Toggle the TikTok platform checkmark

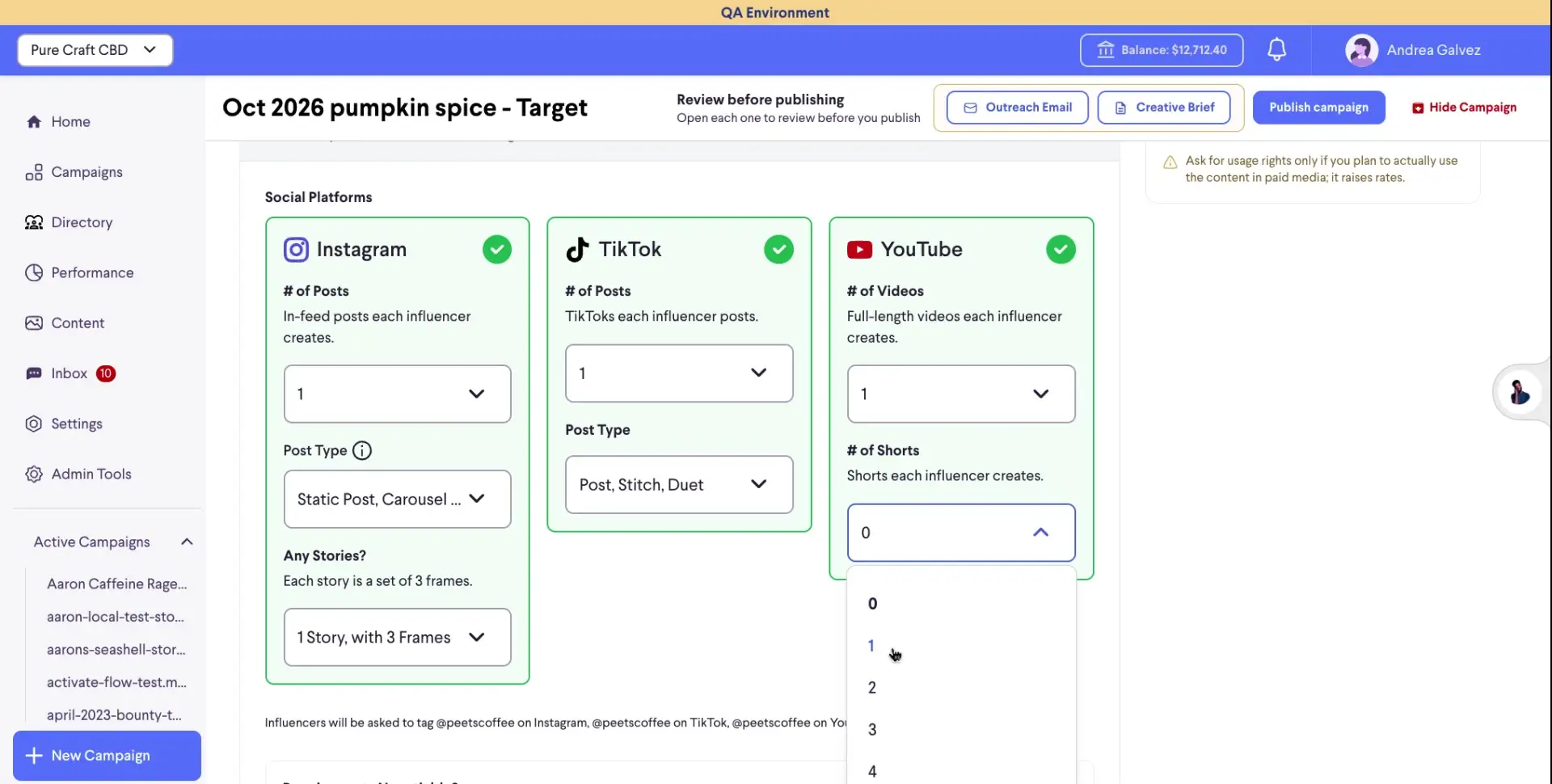tap(778, 249)
